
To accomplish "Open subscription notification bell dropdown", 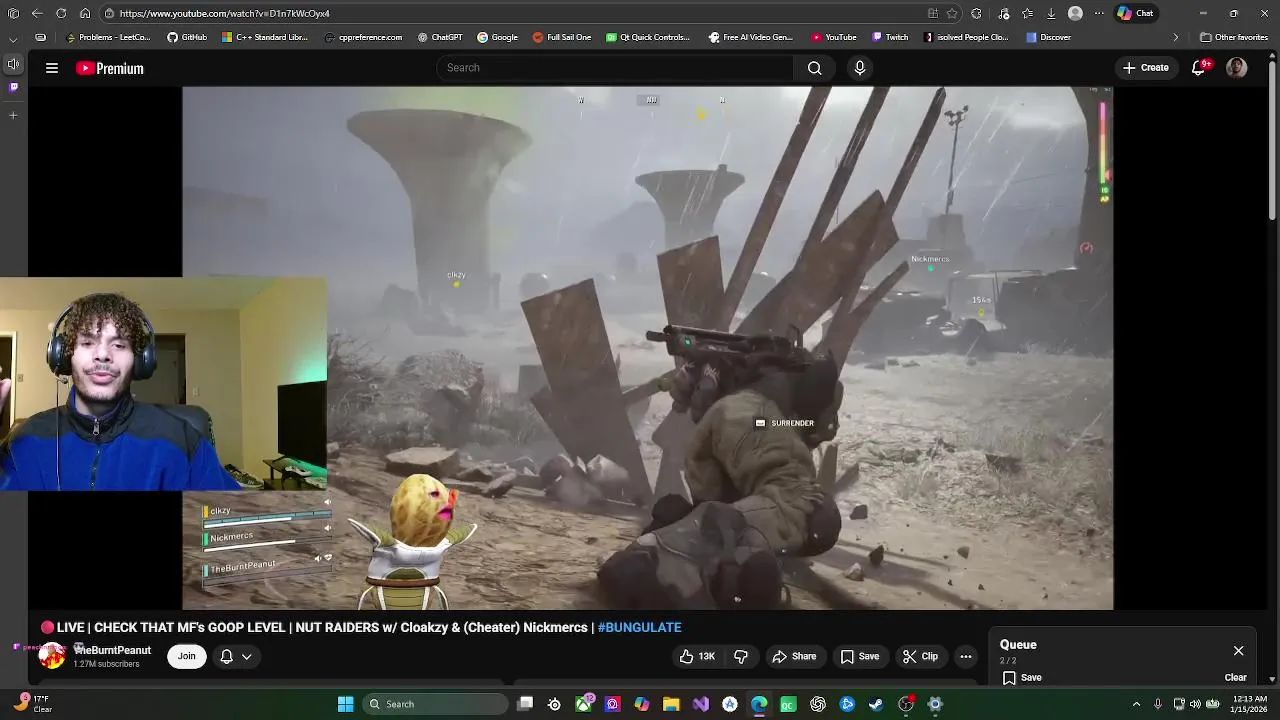I will click(x=236, y=656).
